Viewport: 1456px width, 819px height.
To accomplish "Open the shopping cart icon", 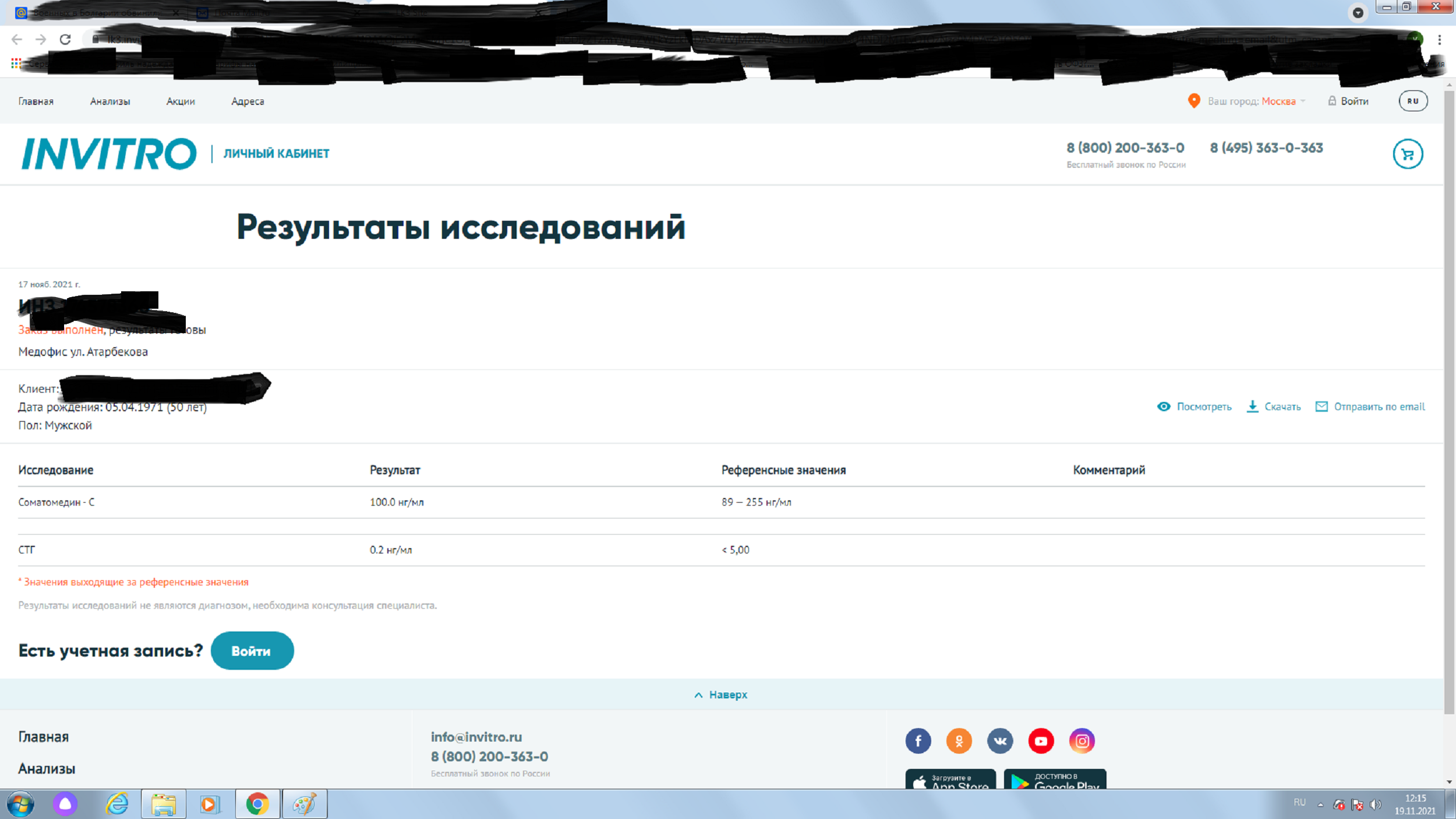I will tap(1408, 154).
